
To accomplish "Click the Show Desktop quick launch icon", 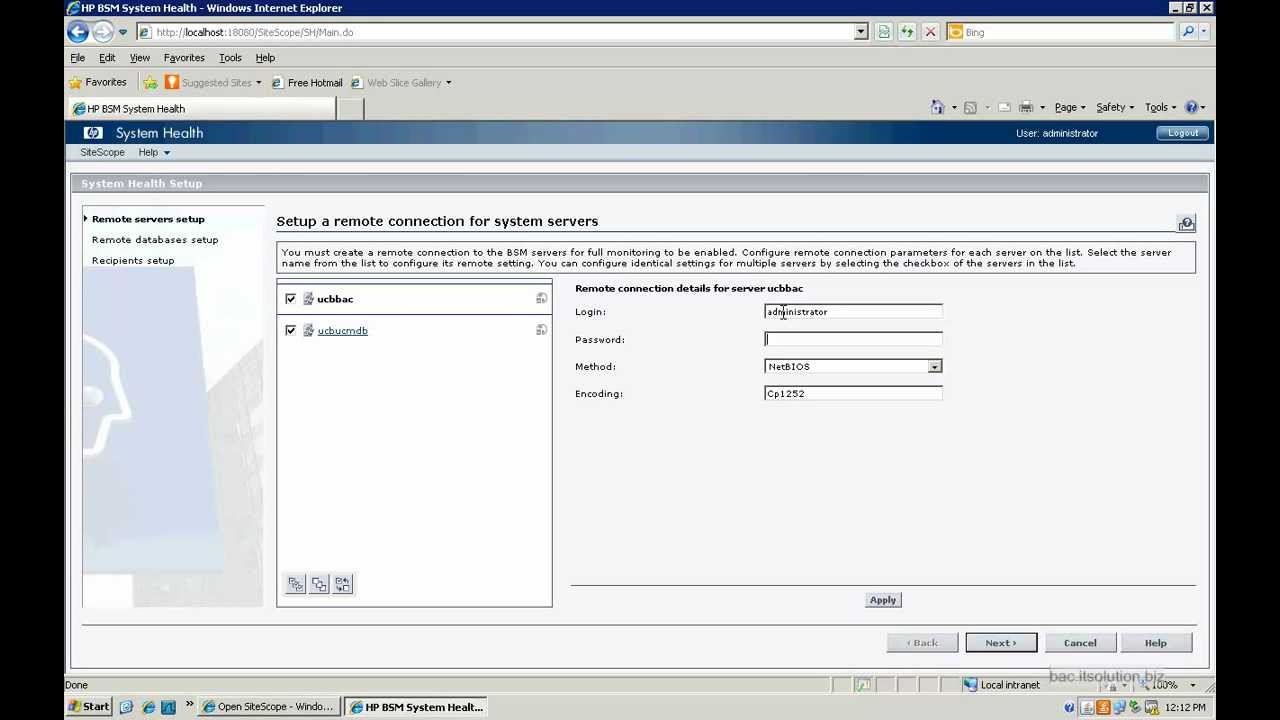I will [x=126, y=707].
